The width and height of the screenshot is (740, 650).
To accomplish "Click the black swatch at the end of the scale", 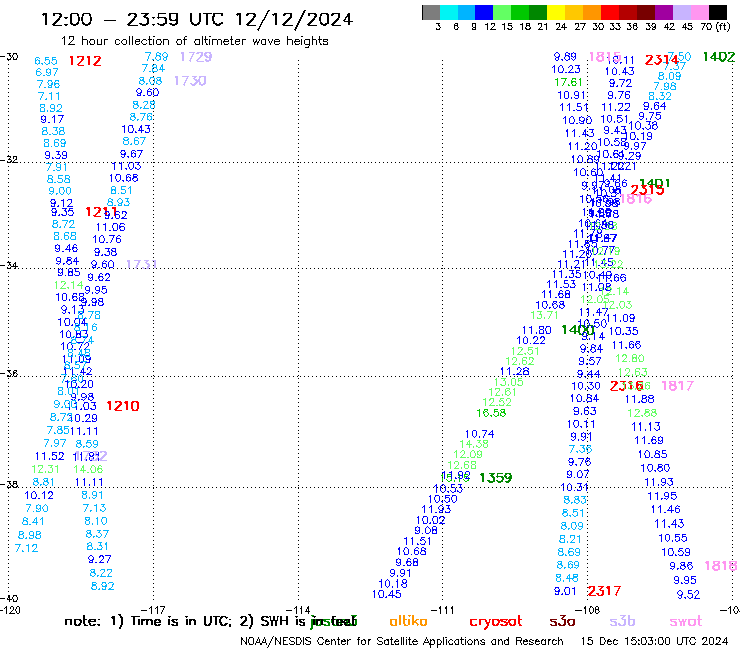I will [x=717, y=12].
